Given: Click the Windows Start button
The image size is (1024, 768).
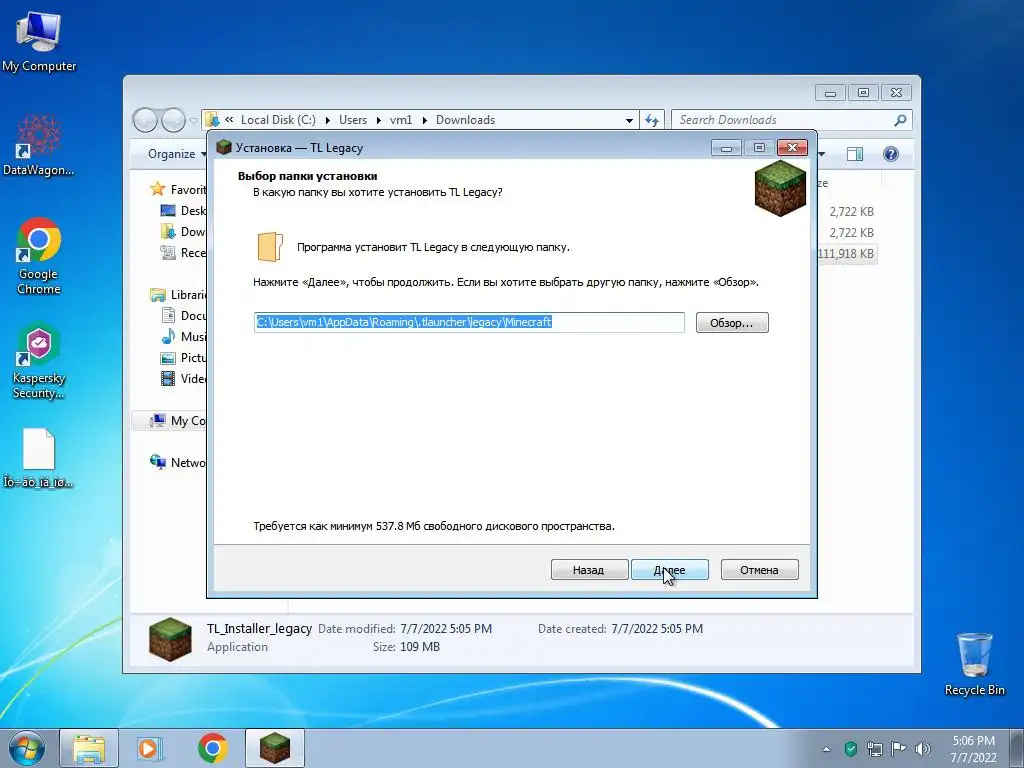Looking at the screenshot, I should click(x=26, y=748).
